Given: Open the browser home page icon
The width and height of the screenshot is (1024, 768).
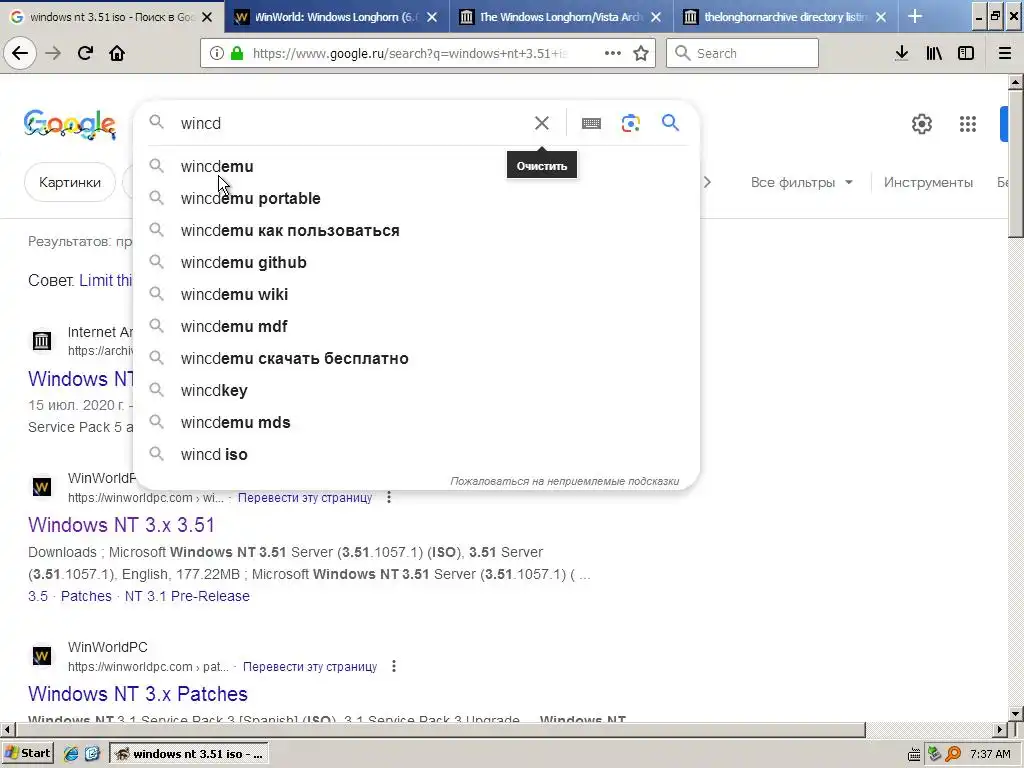Looking at the screenshot, I should tap(117, 54).
